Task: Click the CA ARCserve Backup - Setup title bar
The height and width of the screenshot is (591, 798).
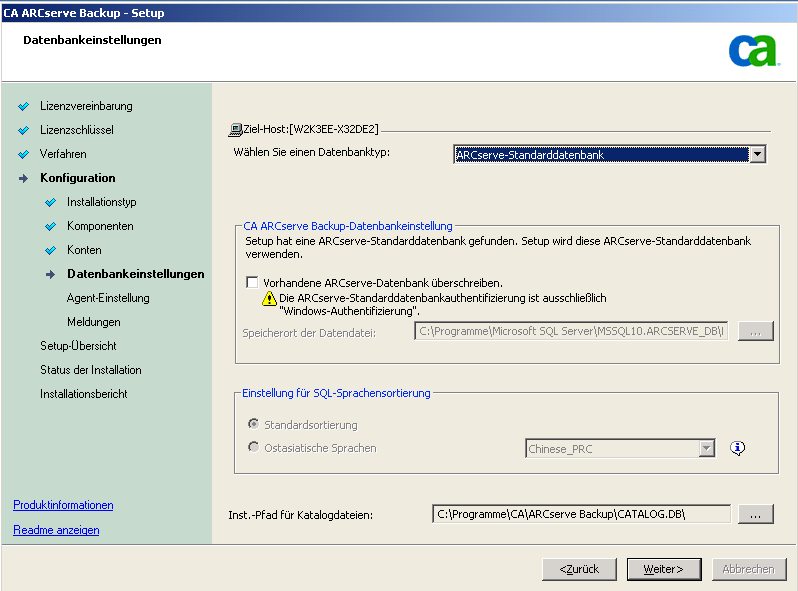Action: click(399, 13)
